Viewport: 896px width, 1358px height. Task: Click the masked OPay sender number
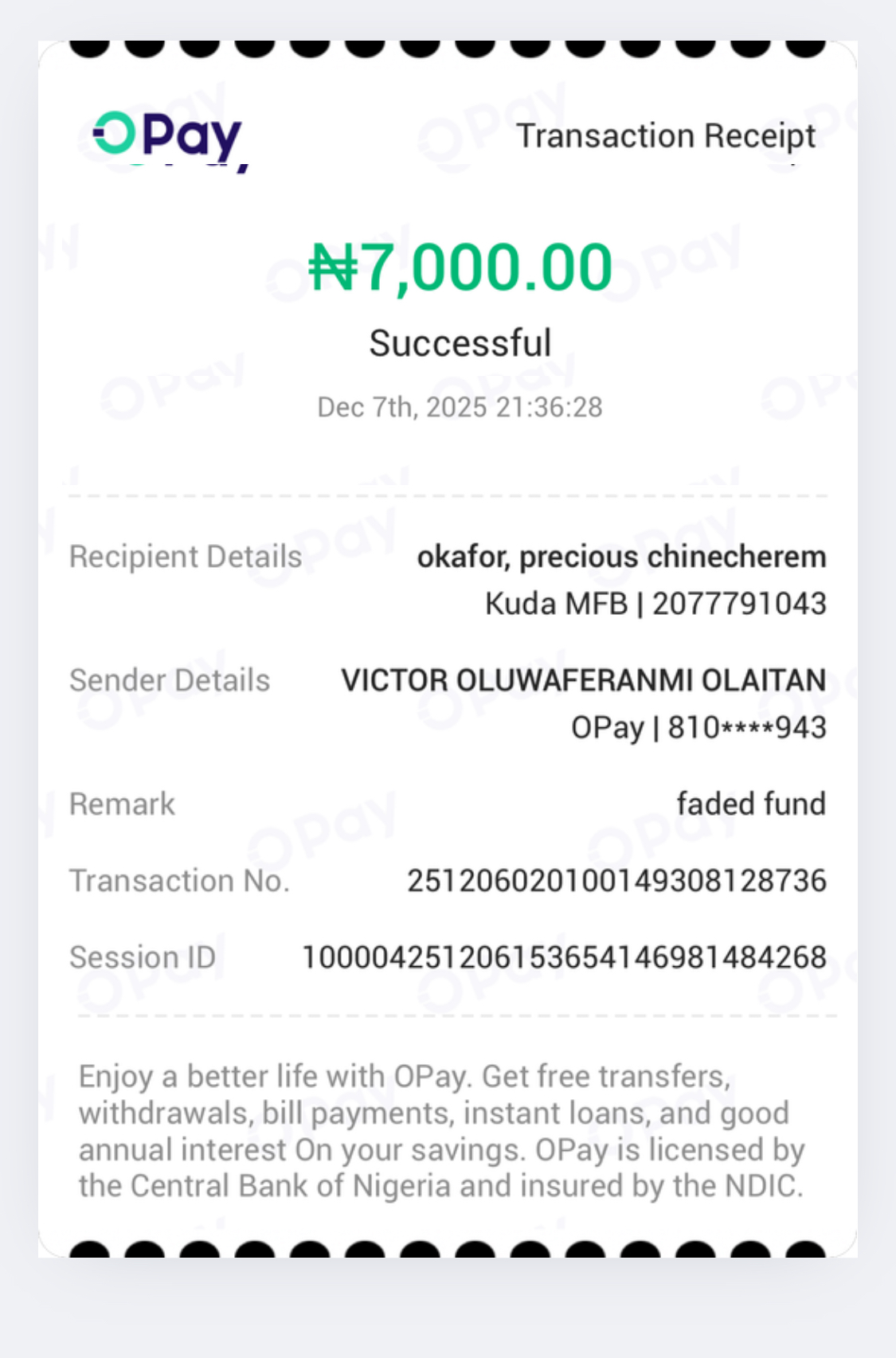(698, 727)
